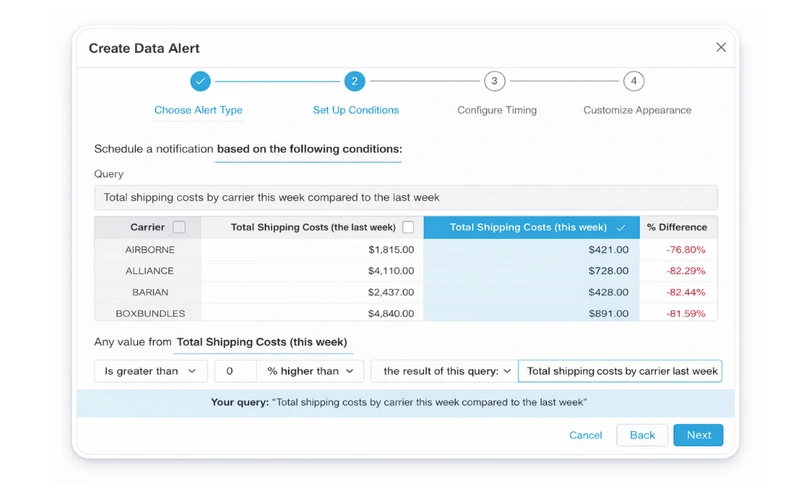Click the % Difference column header

677,227
